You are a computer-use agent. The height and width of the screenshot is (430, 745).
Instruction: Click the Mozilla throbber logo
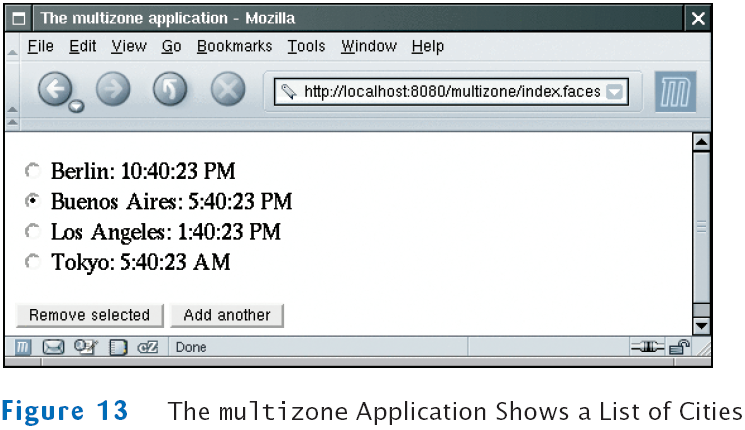tap(675, 92)
